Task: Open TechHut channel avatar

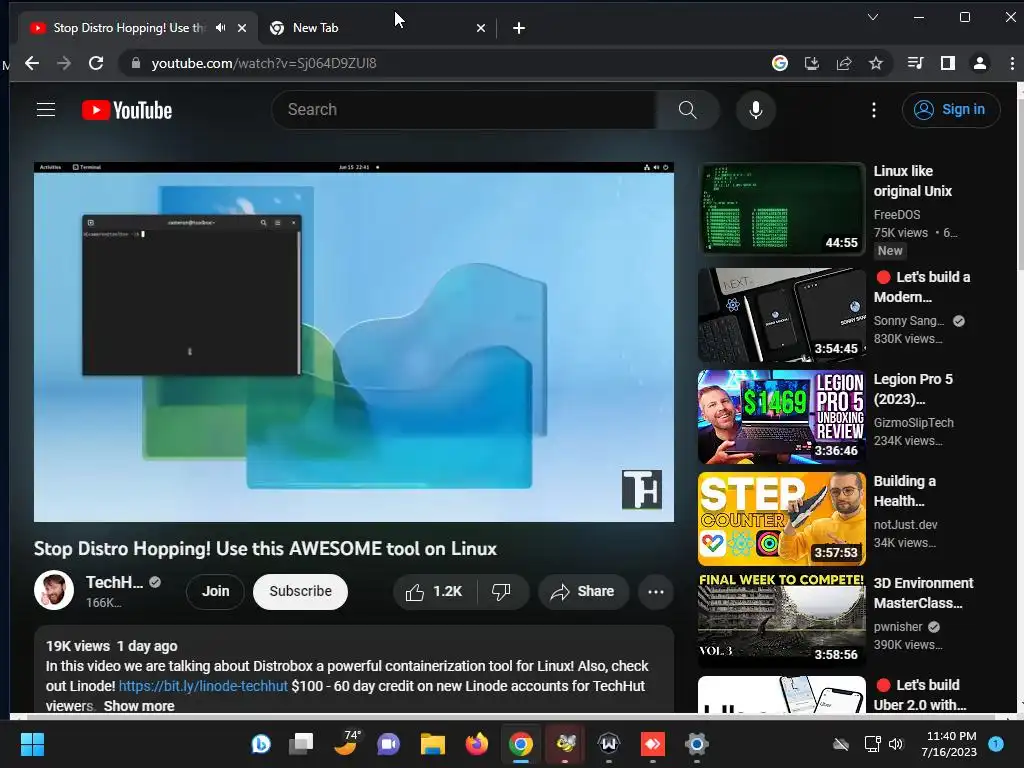Action: click(x=54, y=590)
